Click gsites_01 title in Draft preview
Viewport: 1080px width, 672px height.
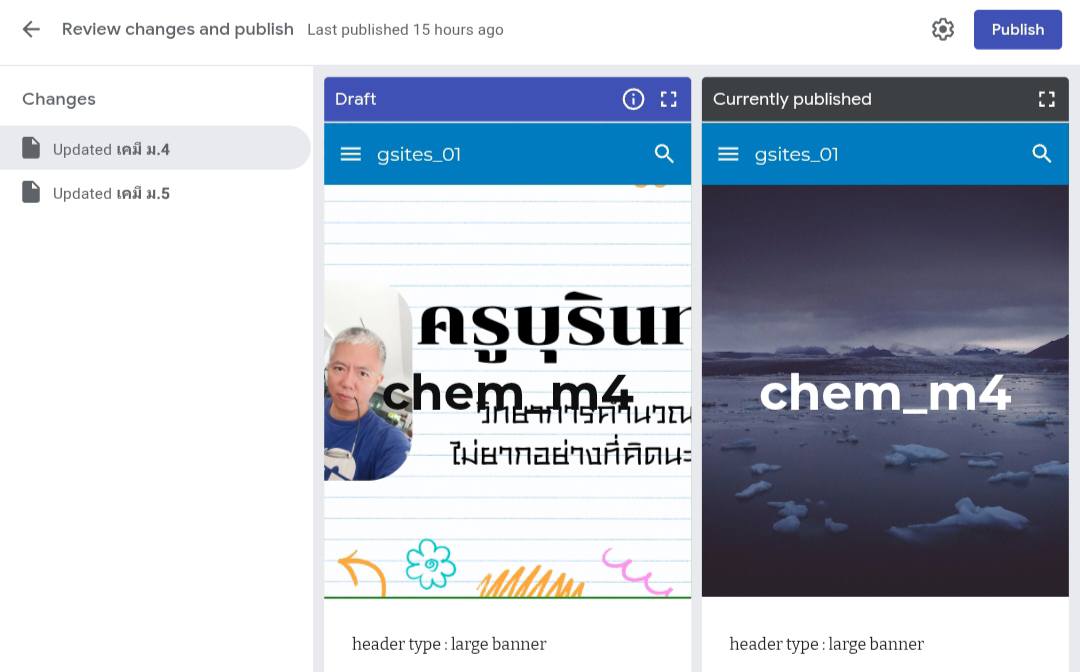click(x=419, y=154)
